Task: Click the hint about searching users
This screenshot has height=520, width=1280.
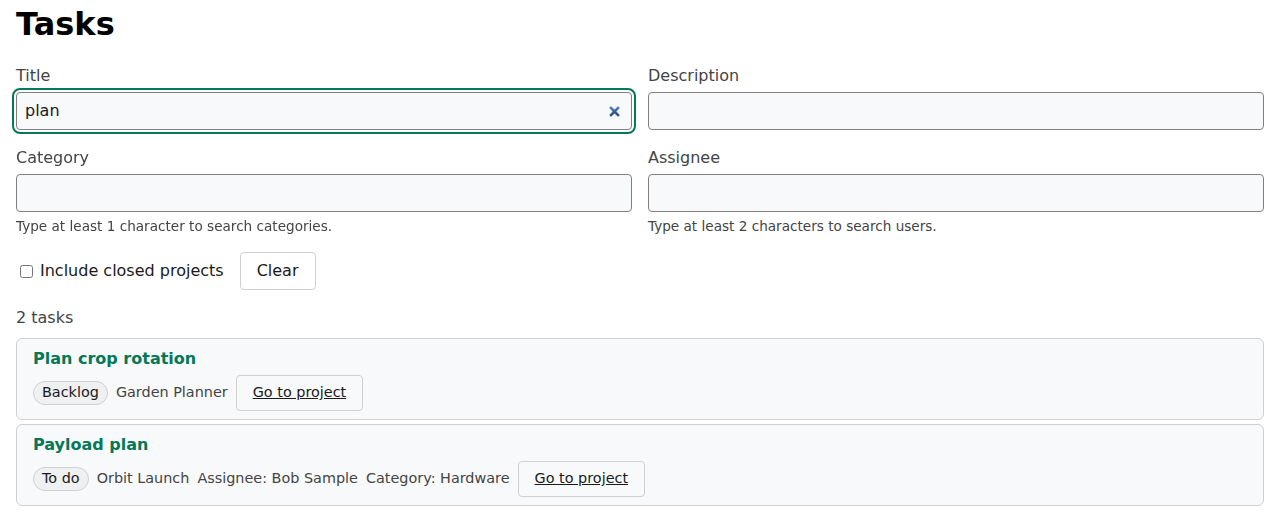Action: [792, 226]
